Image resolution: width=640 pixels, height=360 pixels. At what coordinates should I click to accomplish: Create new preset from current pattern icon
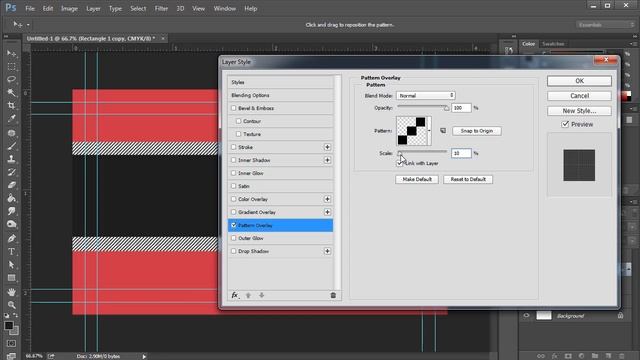point(443,131)
